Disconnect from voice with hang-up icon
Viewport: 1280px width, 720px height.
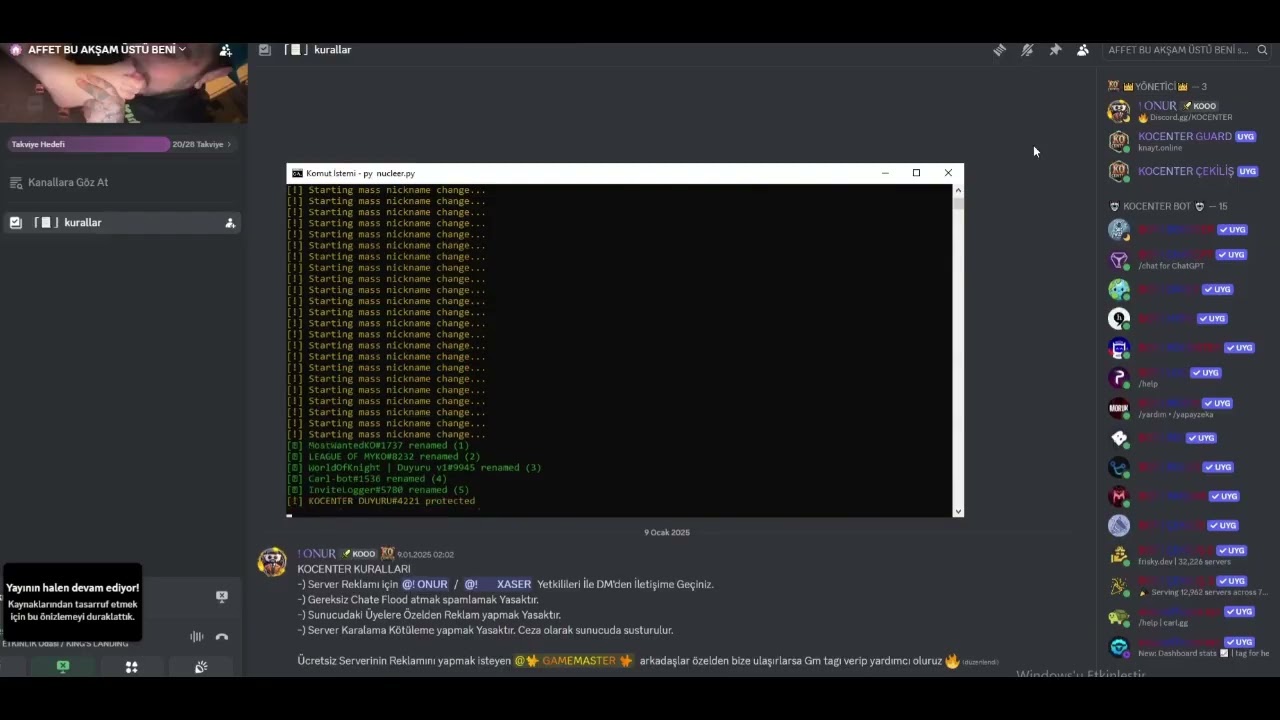point(222,636)
